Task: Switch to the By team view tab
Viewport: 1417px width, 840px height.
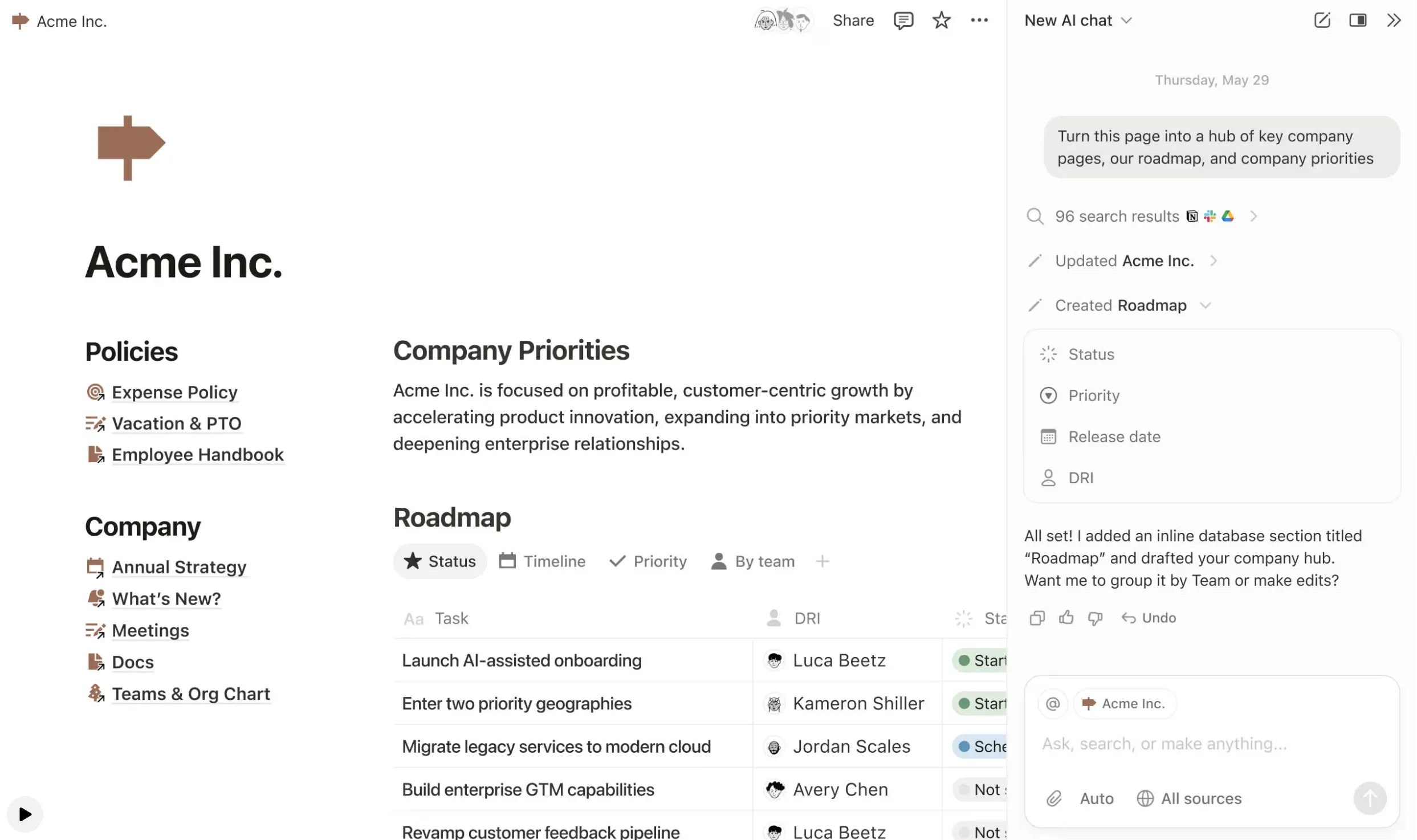Action: (752, 561)
